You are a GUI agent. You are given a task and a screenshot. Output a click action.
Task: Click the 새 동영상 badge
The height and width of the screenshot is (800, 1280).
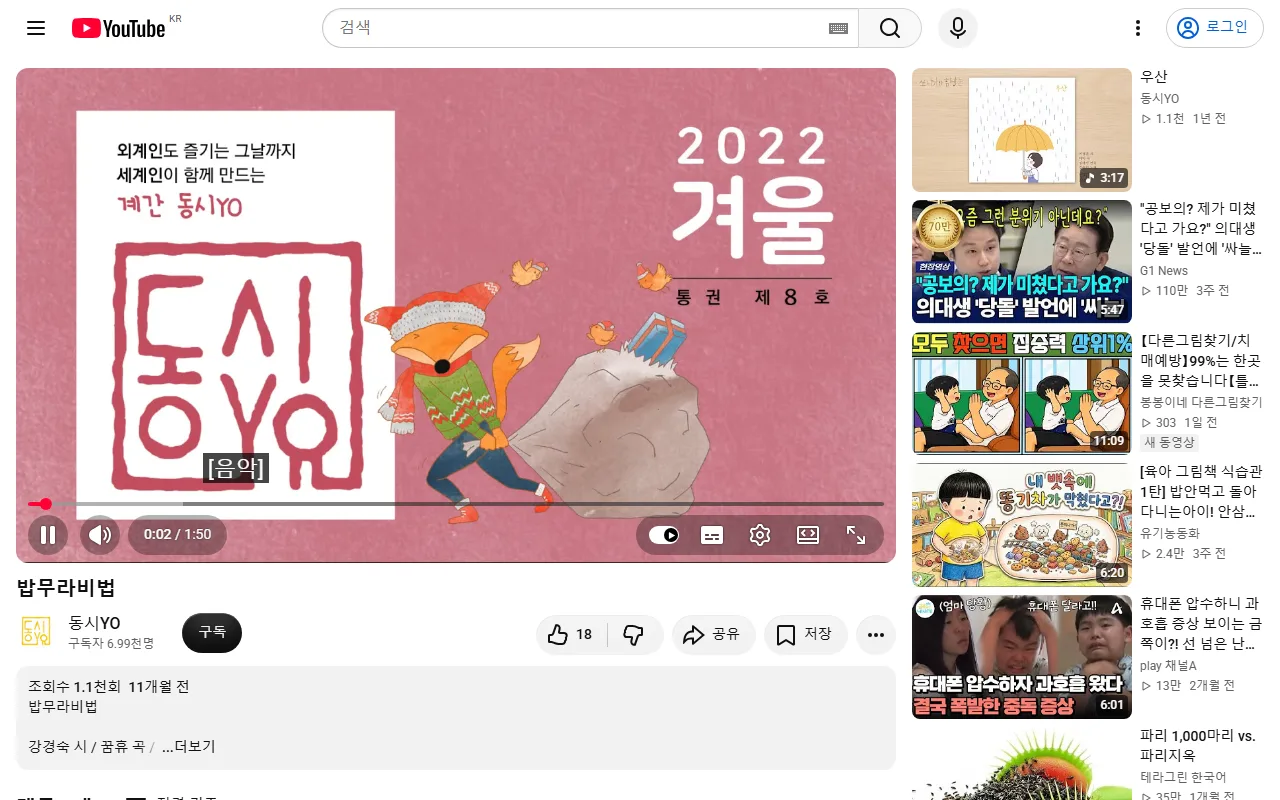pyautogui.click(x=1170, y=442)
